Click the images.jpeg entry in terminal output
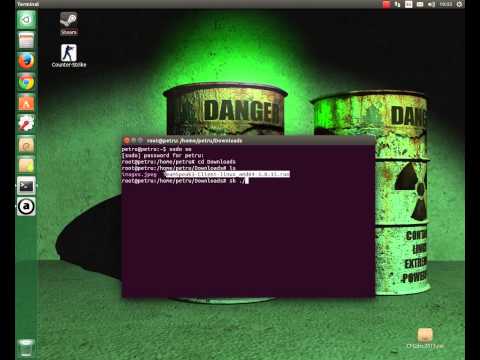480x360 pixels. [x=139, y=174]
